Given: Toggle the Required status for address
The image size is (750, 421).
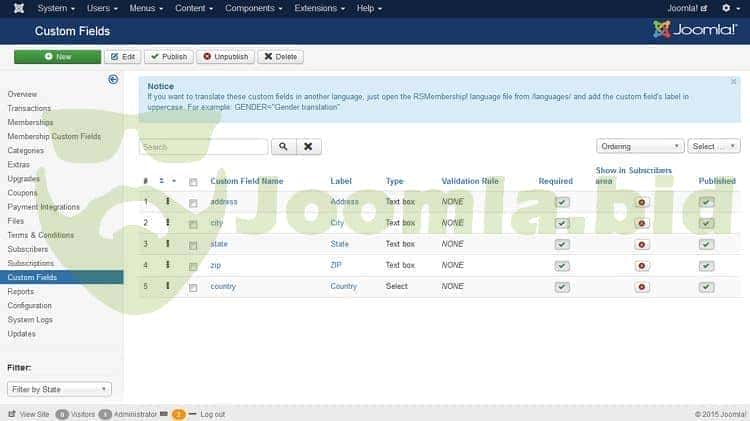Looking at the screenshot, I should [562, 202].
